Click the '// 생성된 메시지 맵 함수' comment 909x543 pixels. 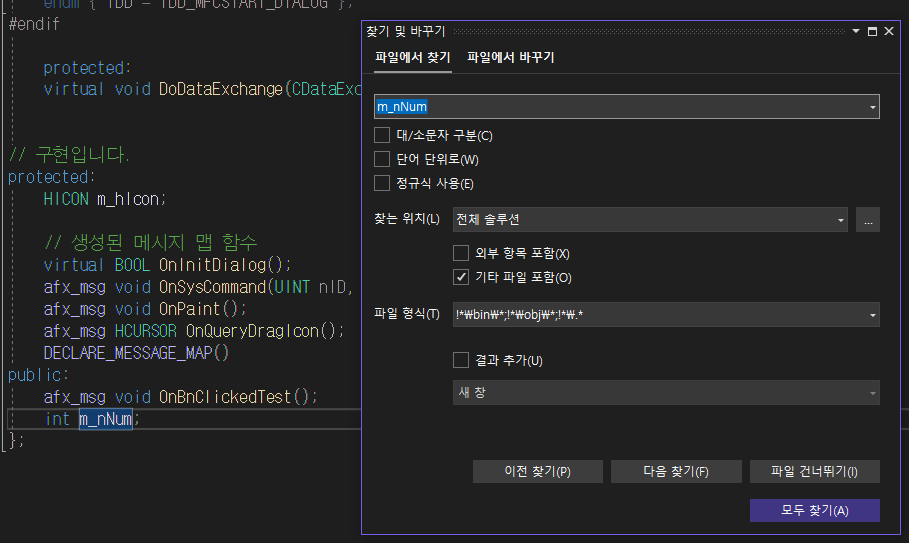point(150,242)
